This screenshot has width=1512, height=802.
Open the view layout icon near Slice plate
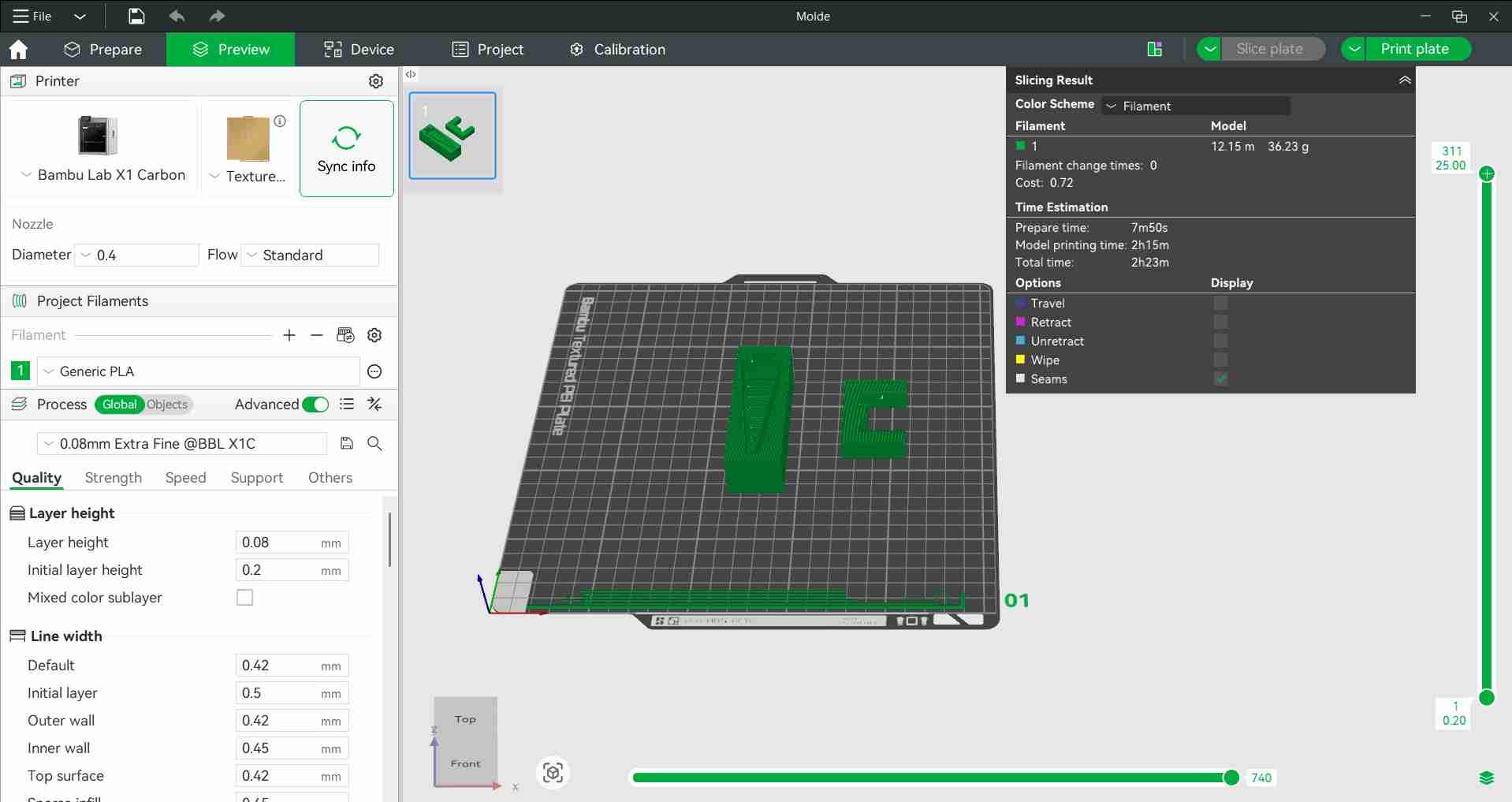1155,49
